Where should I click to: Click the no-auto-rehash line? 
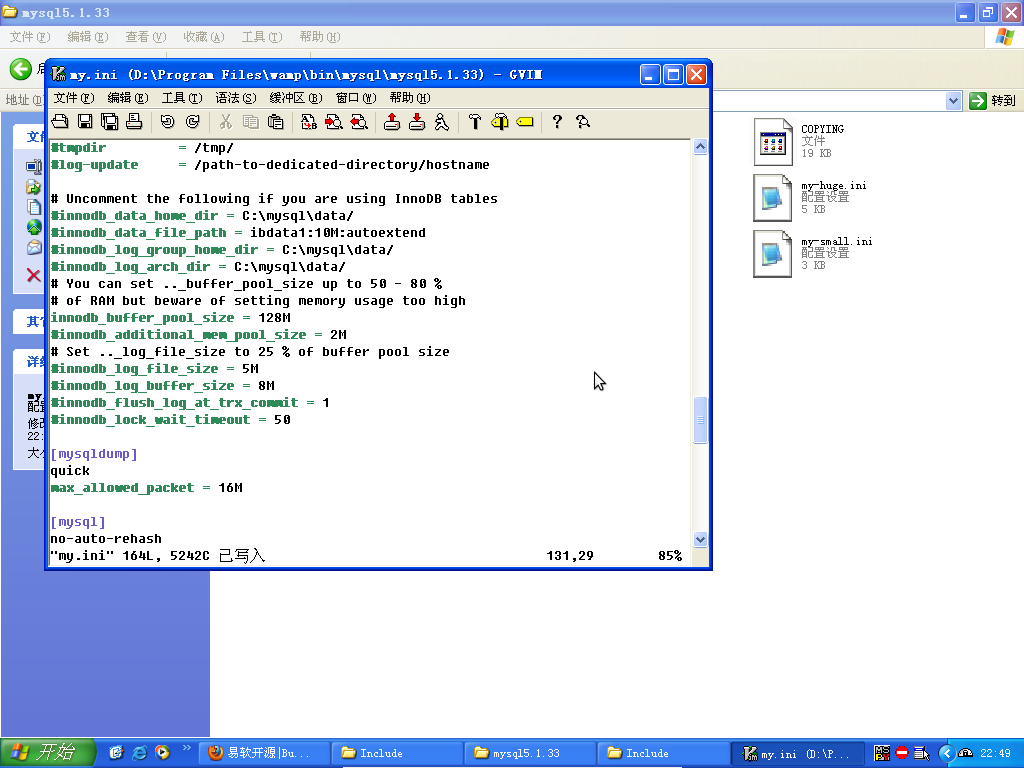click(x=106, y=539)
